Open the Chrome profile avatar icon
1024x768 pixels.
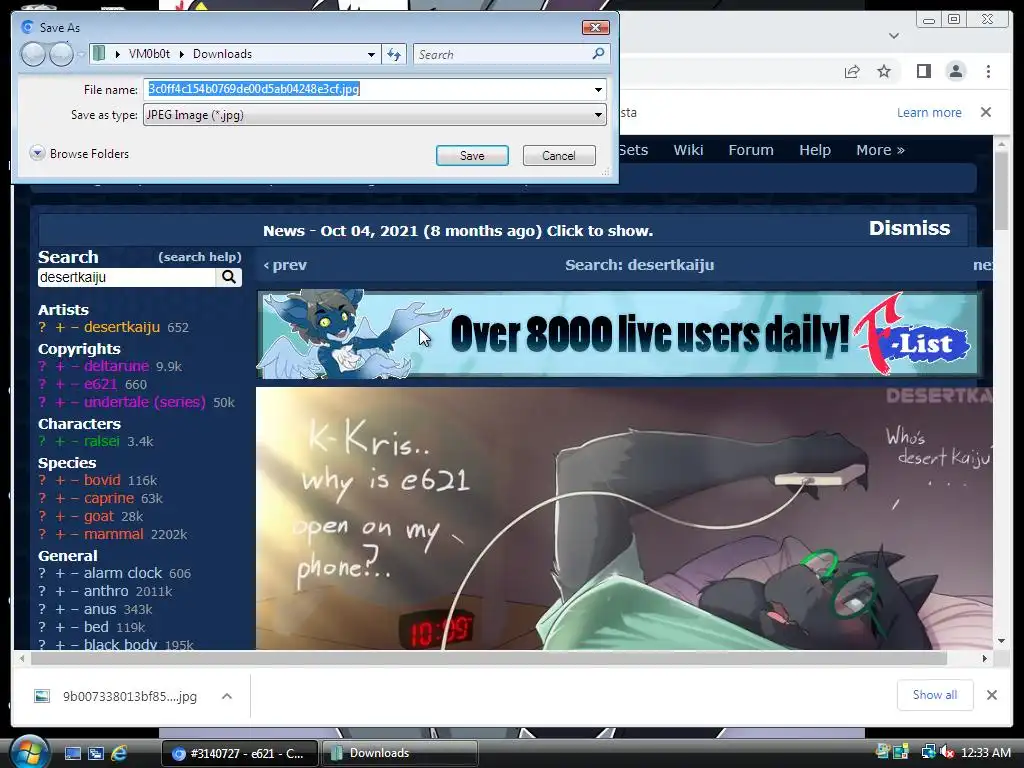955,71
